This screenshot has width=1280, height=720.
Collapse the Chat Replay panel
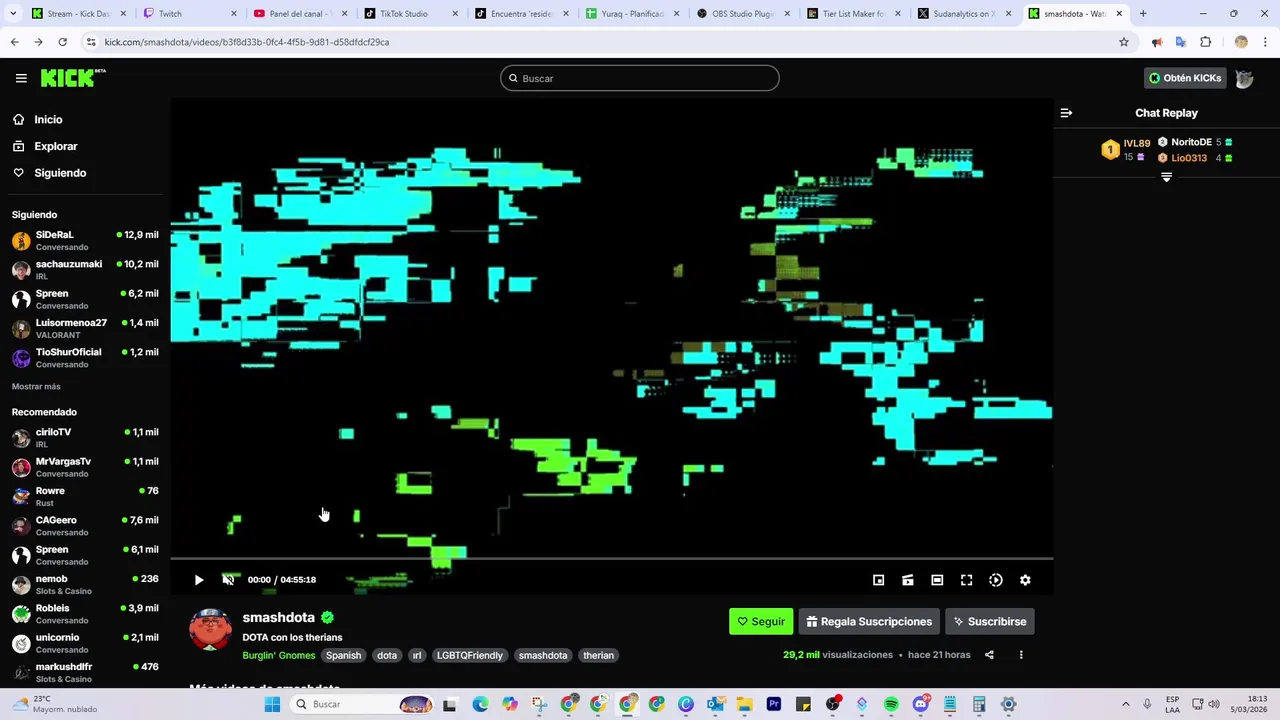1066,113
